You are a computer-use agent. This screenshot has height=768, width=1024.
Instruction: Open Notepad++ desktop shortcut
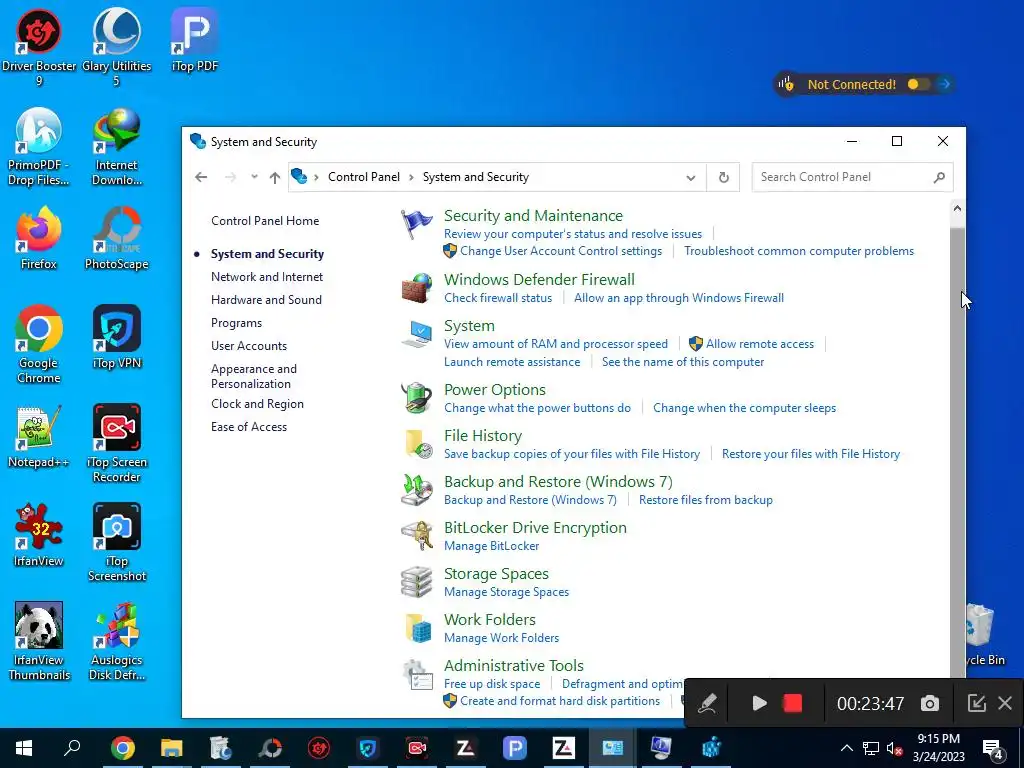coord(39,437)
